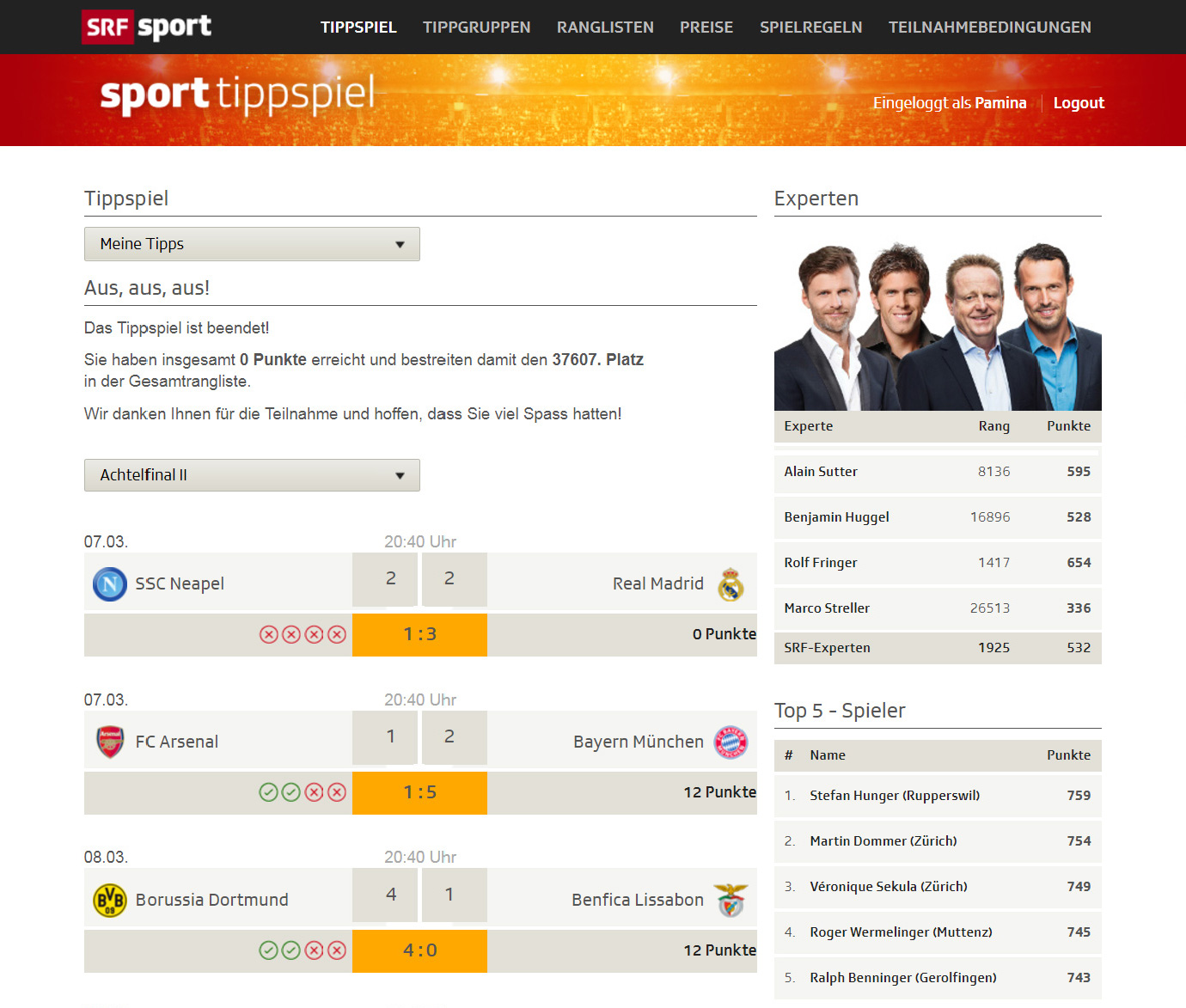Click Benfica Lissabon away tip box showing 1
Image resolution: width=1186 pixels, height=1008 pixels.
point(454,895)
